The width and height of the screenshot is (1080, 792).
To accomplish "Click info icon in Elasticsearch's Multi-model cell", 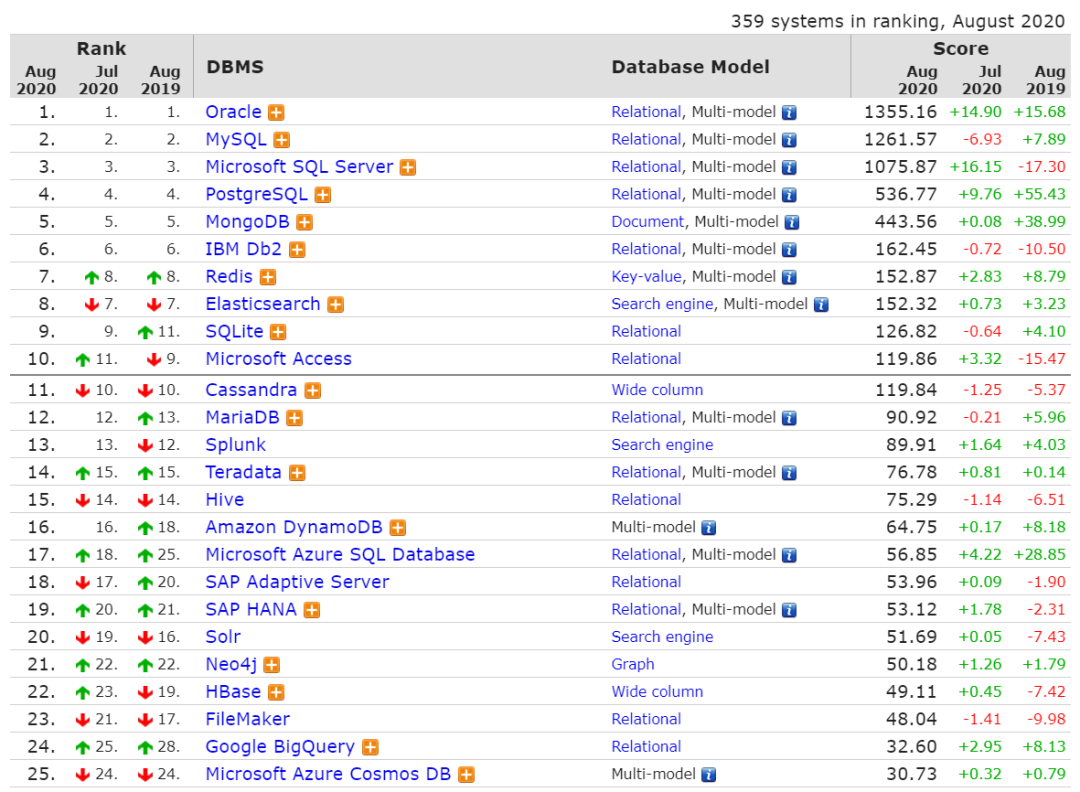I will [x=821, y=304].
